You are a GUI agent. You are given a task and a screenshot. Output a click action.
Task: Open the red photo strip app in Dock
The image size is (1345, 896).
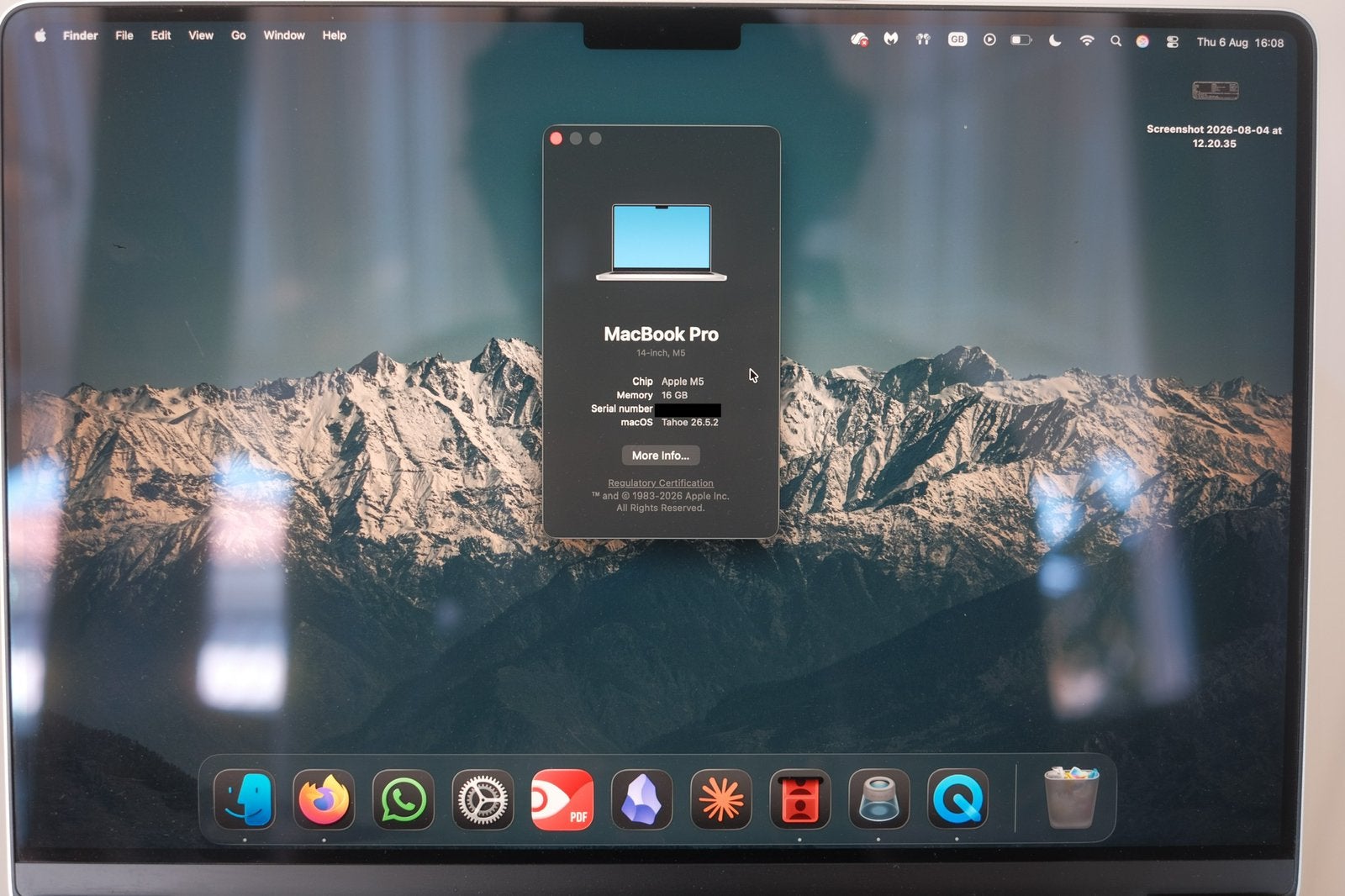point(799,799)
